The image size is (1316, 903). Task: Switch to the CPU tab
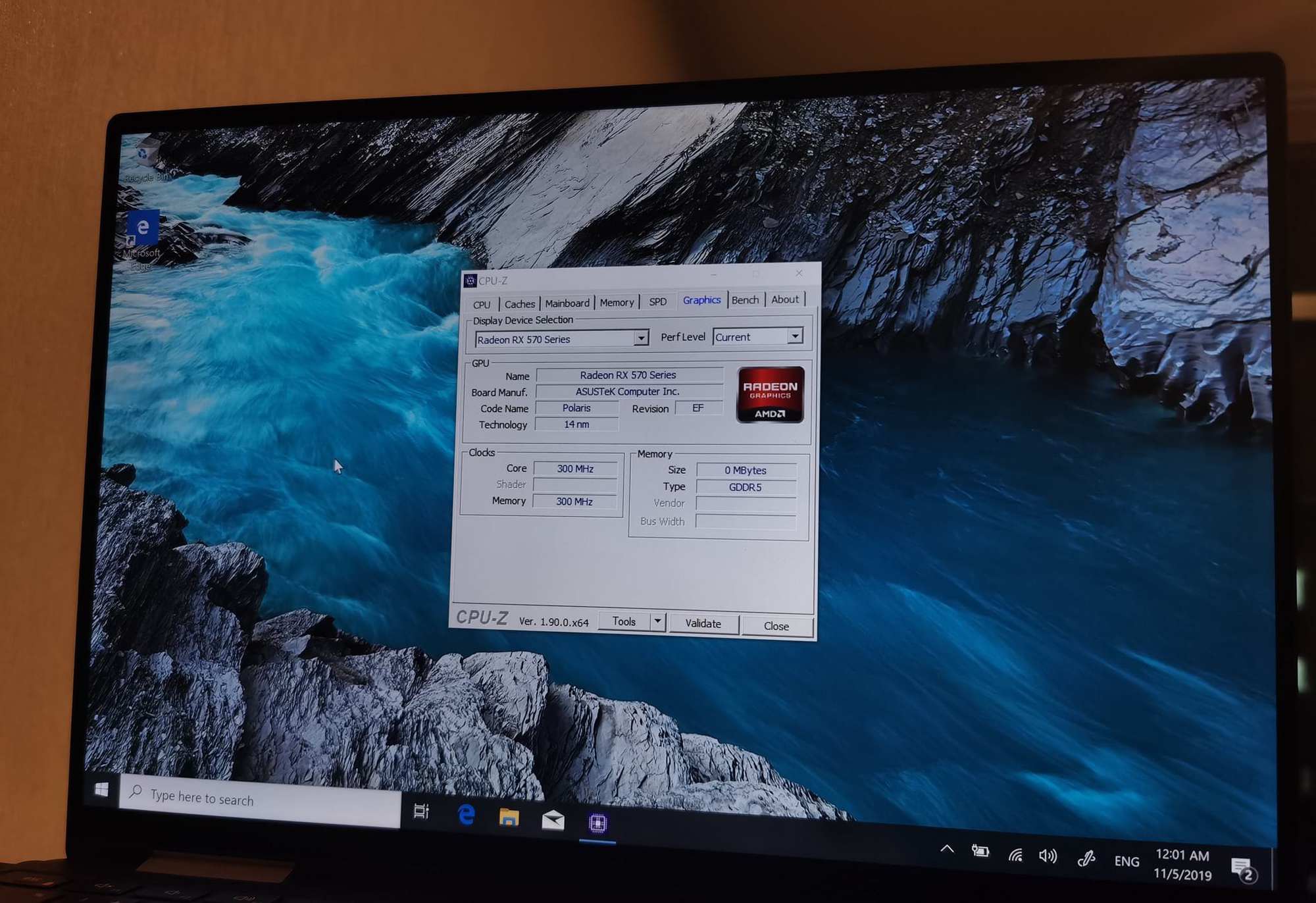point(482,305)
